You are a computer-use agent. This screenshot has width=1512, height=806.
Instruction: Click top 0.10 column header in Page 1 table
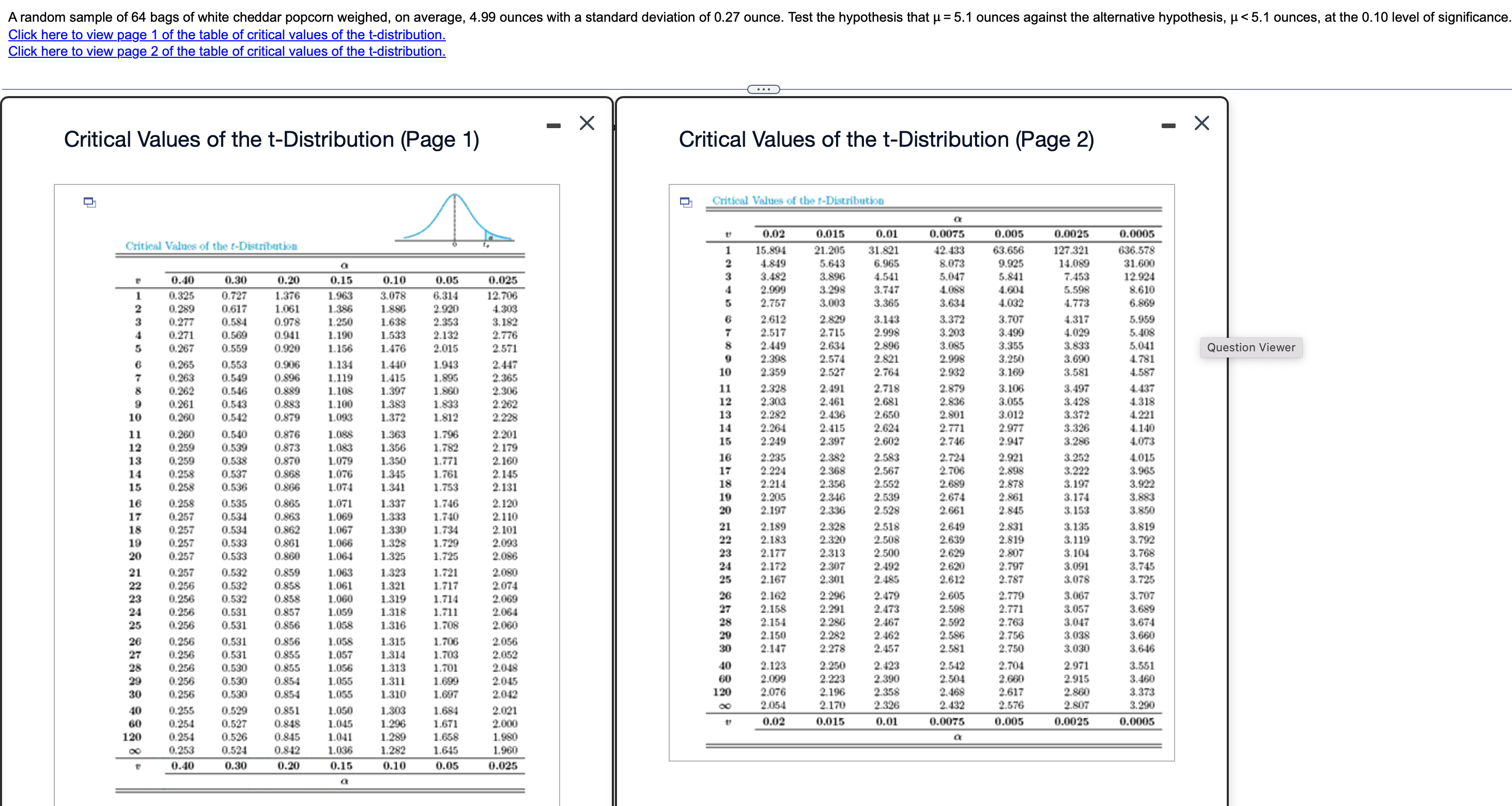394,280
